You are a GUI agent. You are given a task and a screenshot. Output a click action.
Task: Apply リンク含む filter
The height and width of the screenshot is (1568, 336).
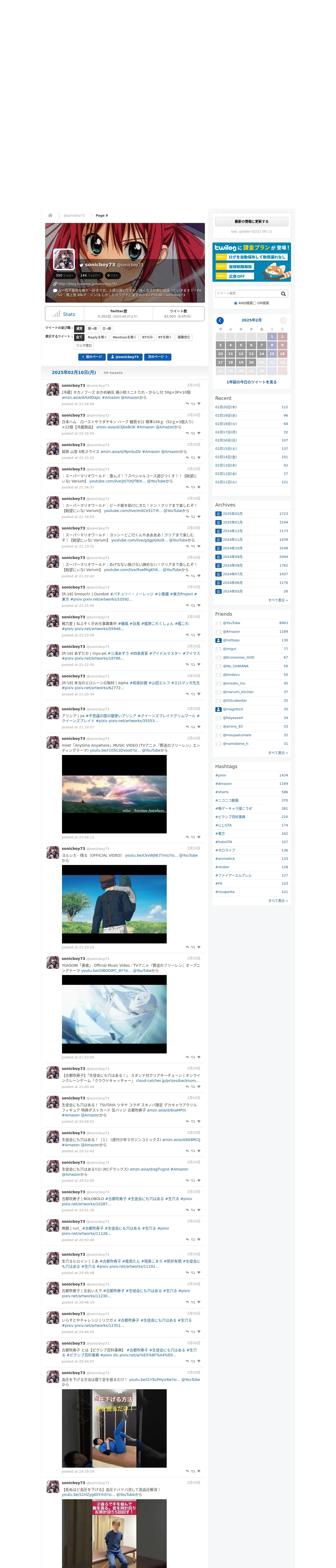84,346
